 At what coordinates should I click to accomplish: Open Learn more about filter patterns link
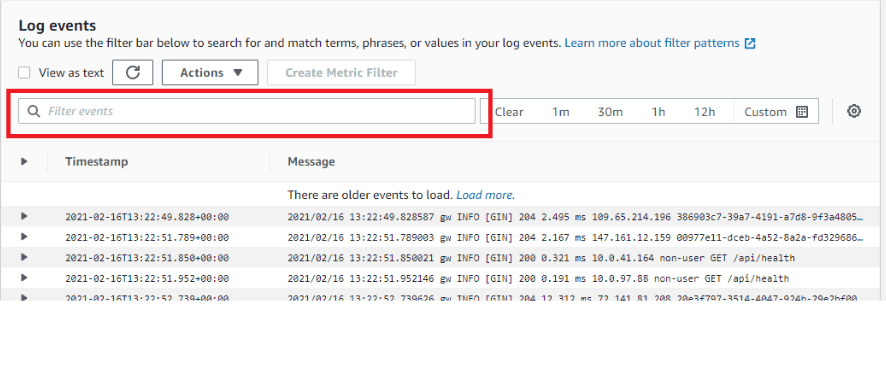[652, 43]
